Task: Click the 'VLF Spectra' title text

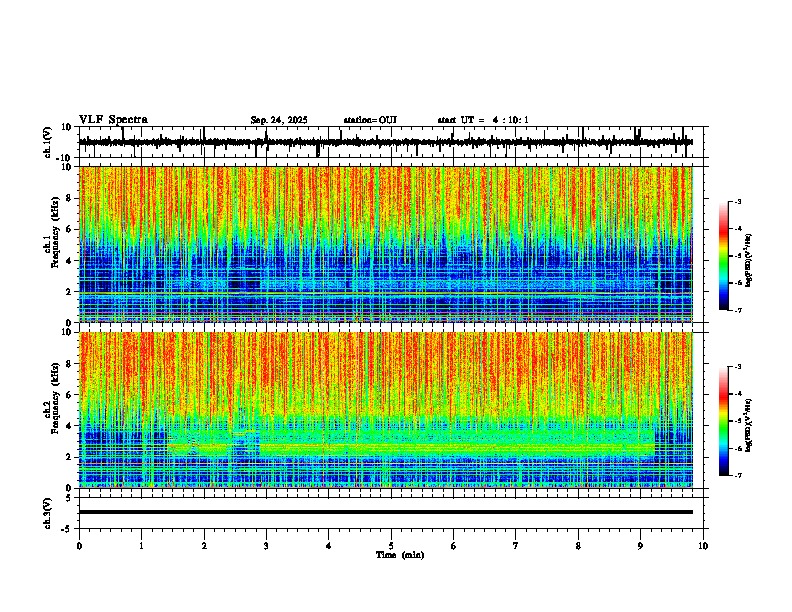Action: [113, 120]
